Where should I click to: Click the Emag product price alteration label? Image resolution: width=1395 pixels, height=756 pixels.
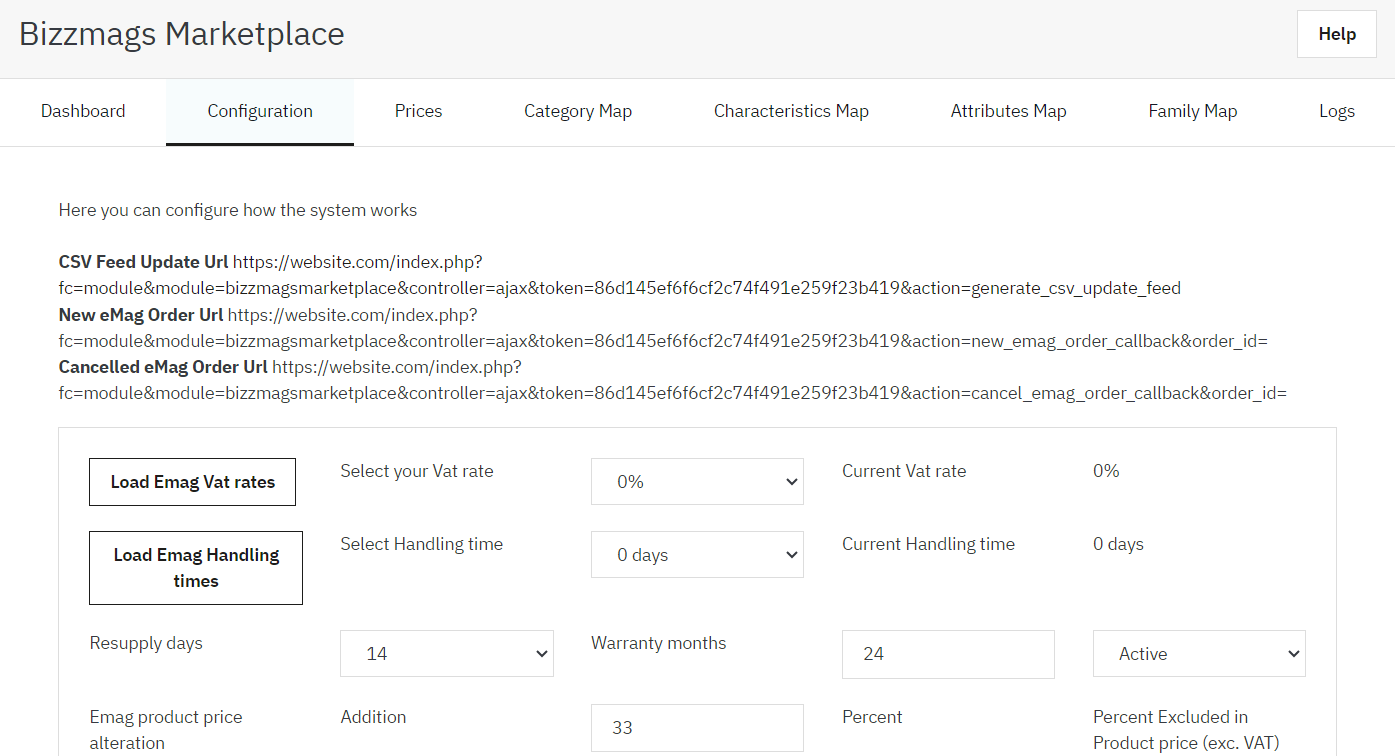coord(166,730)
